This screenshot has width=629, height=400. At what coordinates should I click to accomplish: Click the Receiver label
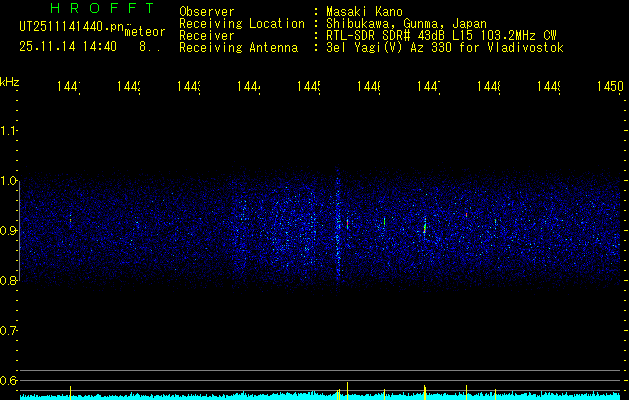[x=207, y=36]
